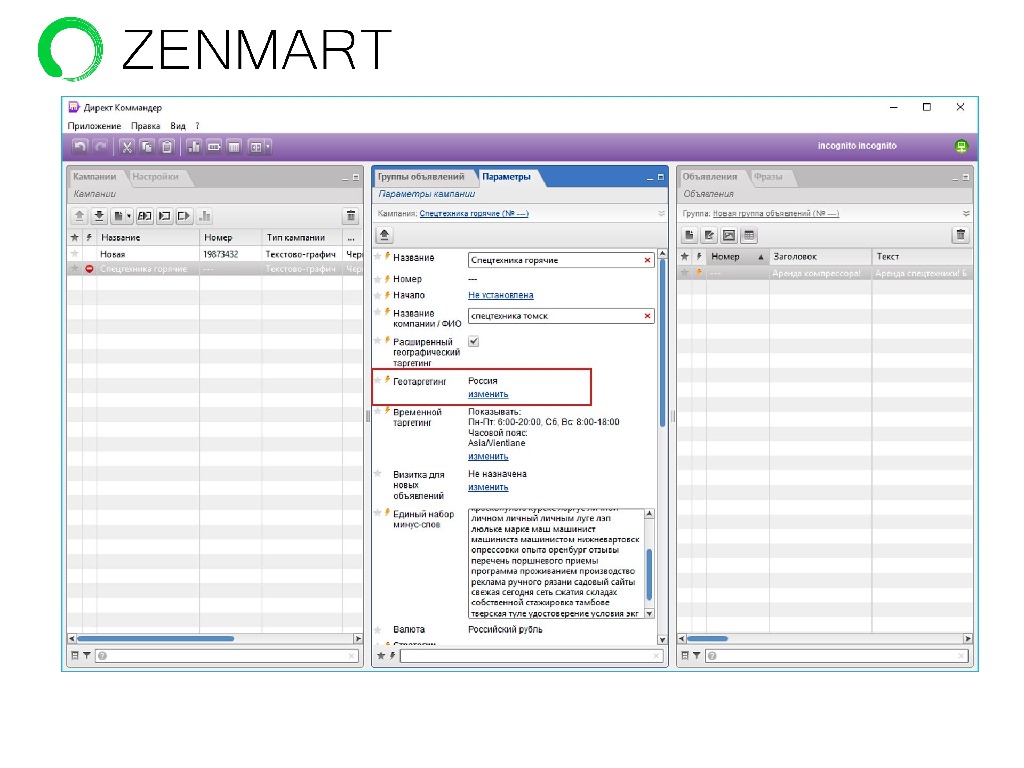
Task: Click the image ad icon in the Ads panel
Action: [x=729, y=235]
